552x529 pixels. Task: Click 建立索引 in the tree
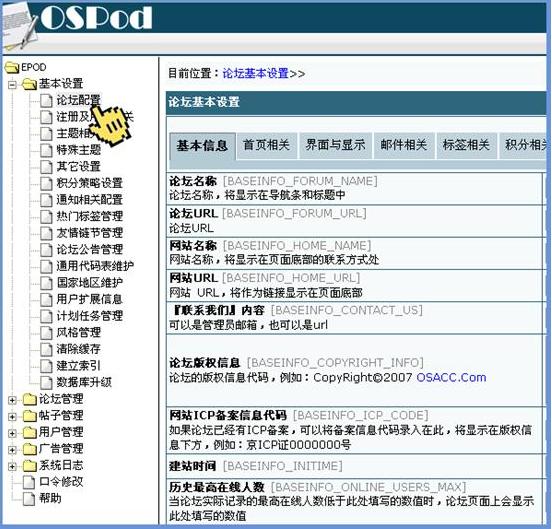(x=79, y=366)
